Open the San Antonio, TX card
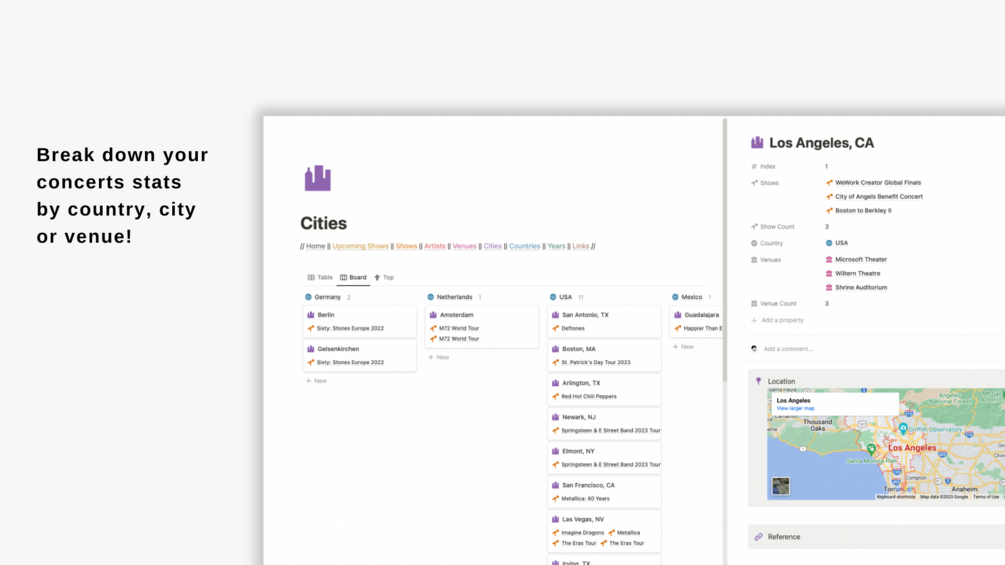Screen dimensions: 1005x565 tap(604, 321)
